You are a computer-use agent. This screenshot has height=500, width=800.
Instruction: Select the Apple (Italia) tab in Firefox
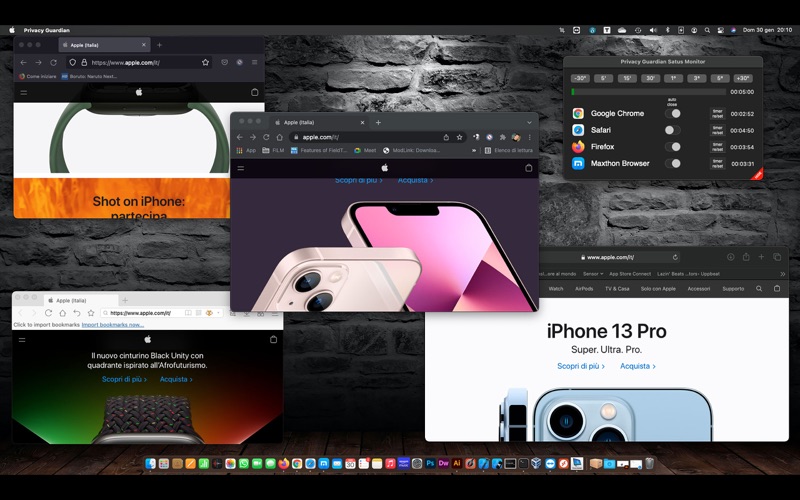(x=104, y=45)
